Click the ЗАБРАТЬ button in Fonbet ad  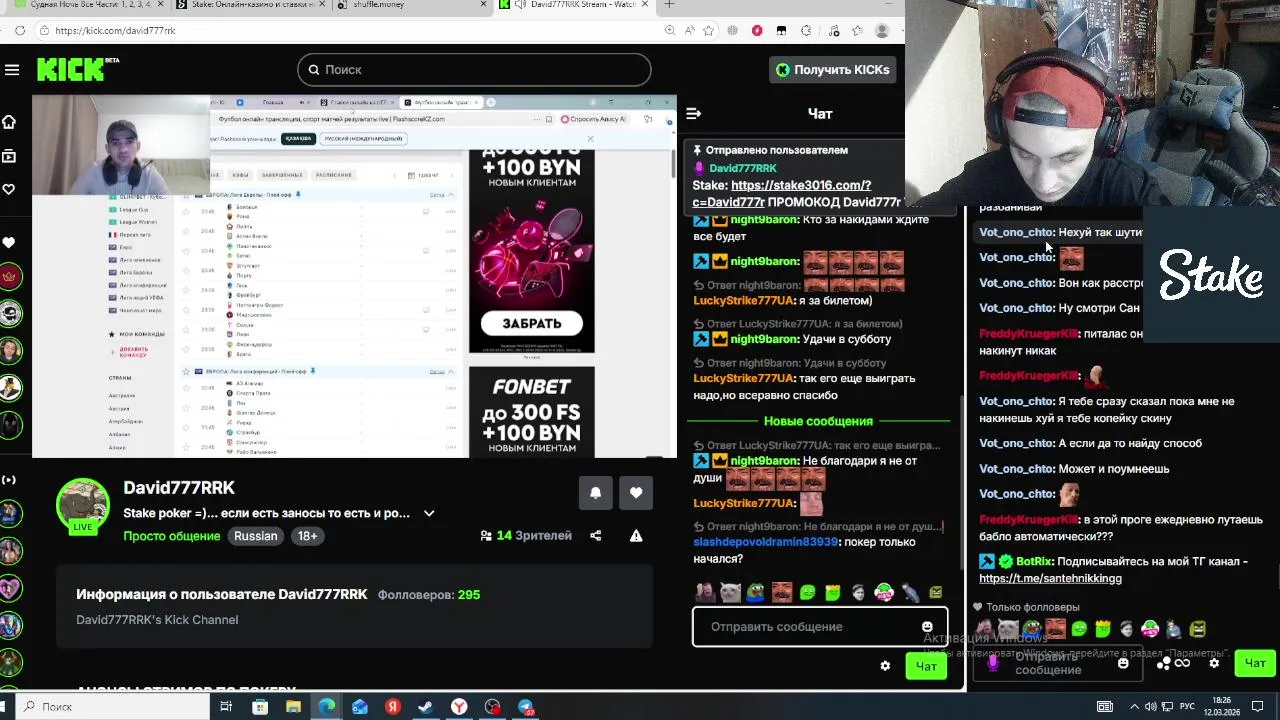pos(532,323)
